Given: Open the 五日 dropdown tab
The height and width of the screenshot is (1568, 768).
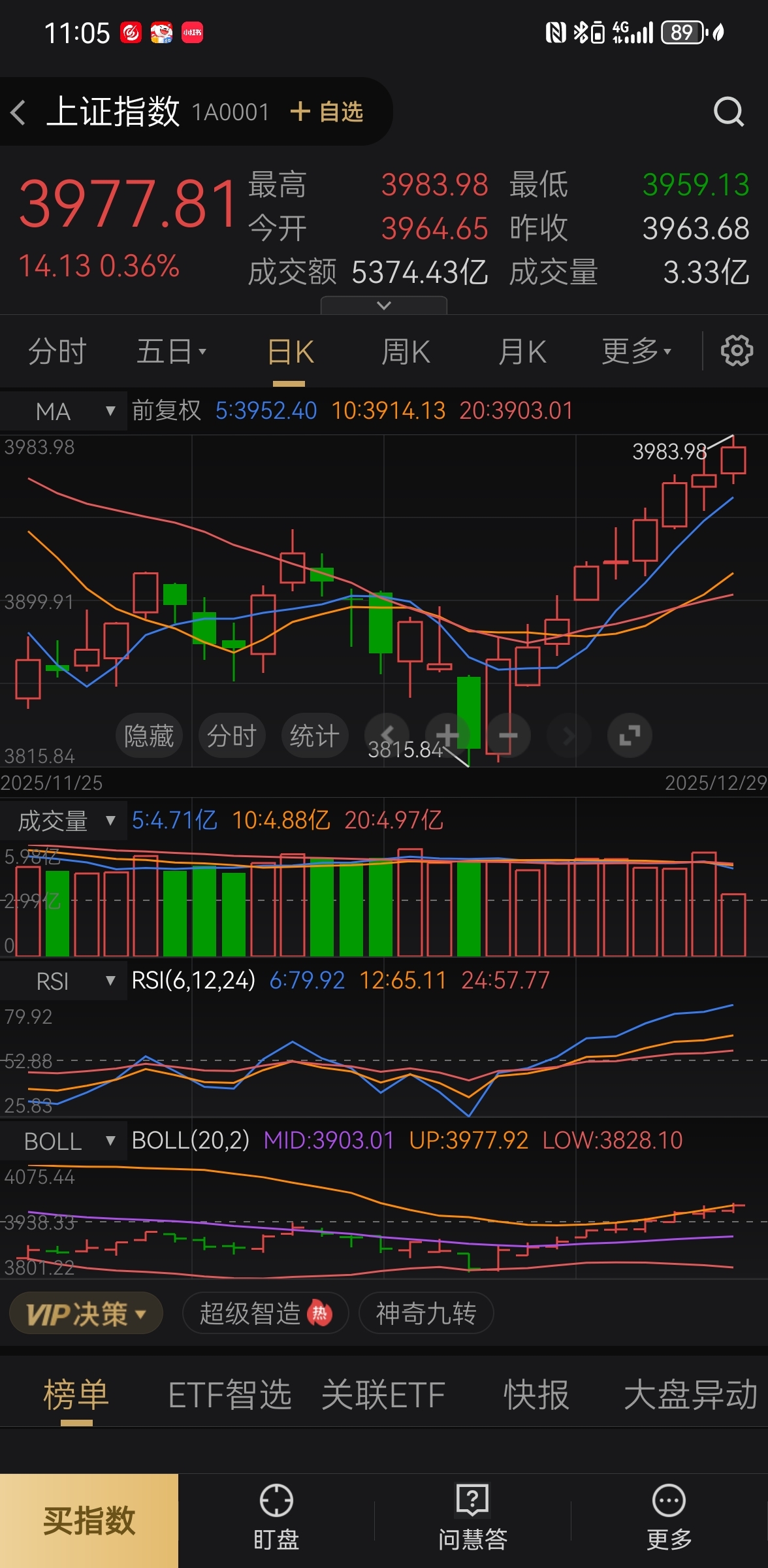Looking at the screenshot, I should (171, 351).
